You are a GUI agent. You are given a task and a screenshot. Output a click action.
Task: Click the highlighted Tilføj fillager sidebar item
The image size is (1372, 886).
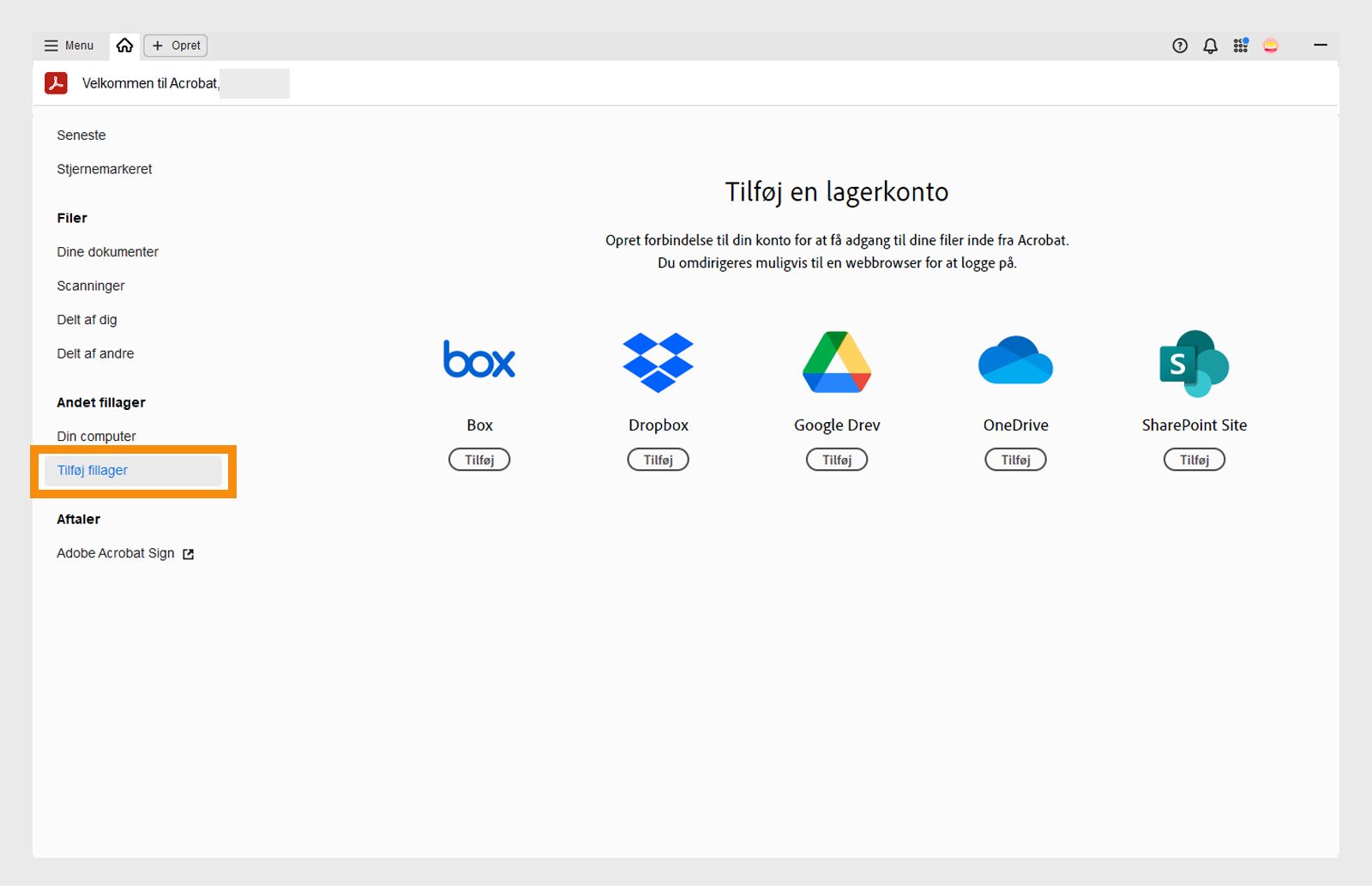click(92, 470)
